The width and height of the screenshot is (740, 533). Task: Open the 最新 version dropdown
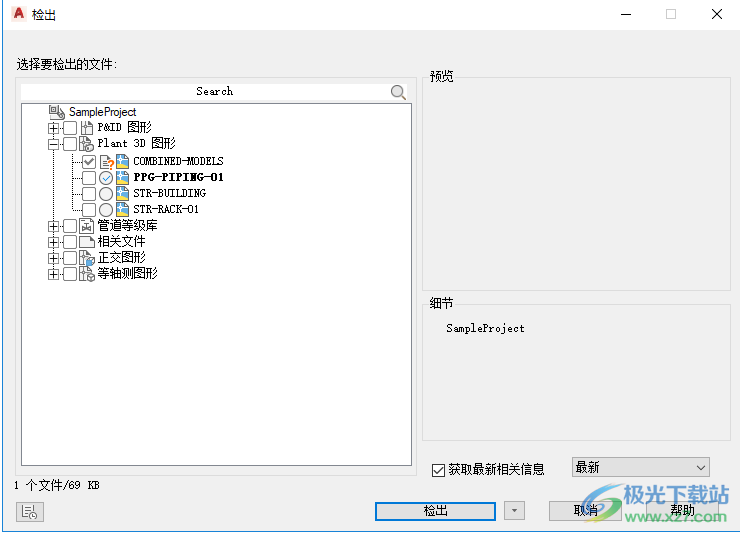click(x=640, y=467)
